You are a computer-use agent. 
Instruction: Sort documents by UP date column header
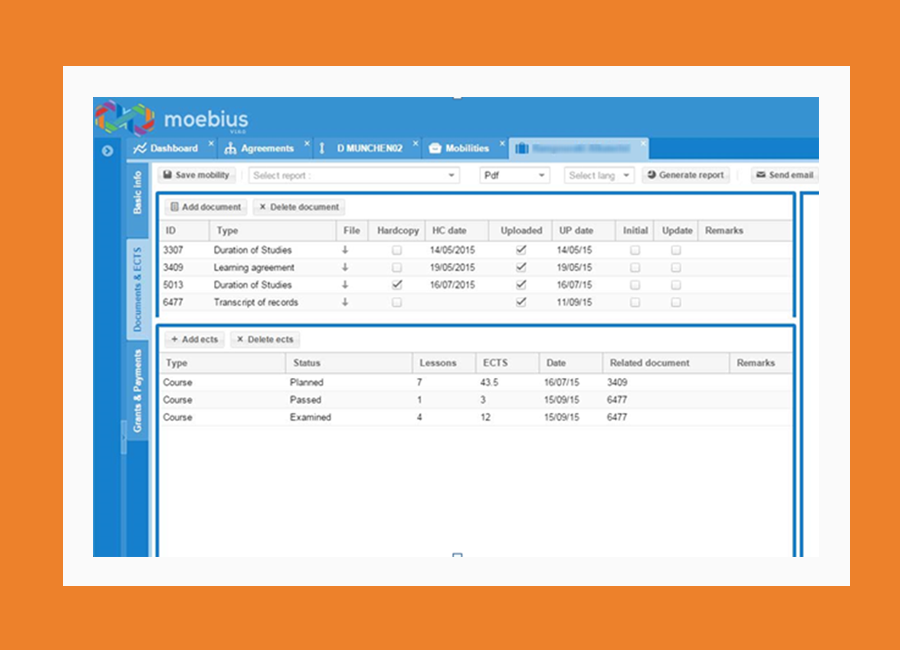coord(584,230)
